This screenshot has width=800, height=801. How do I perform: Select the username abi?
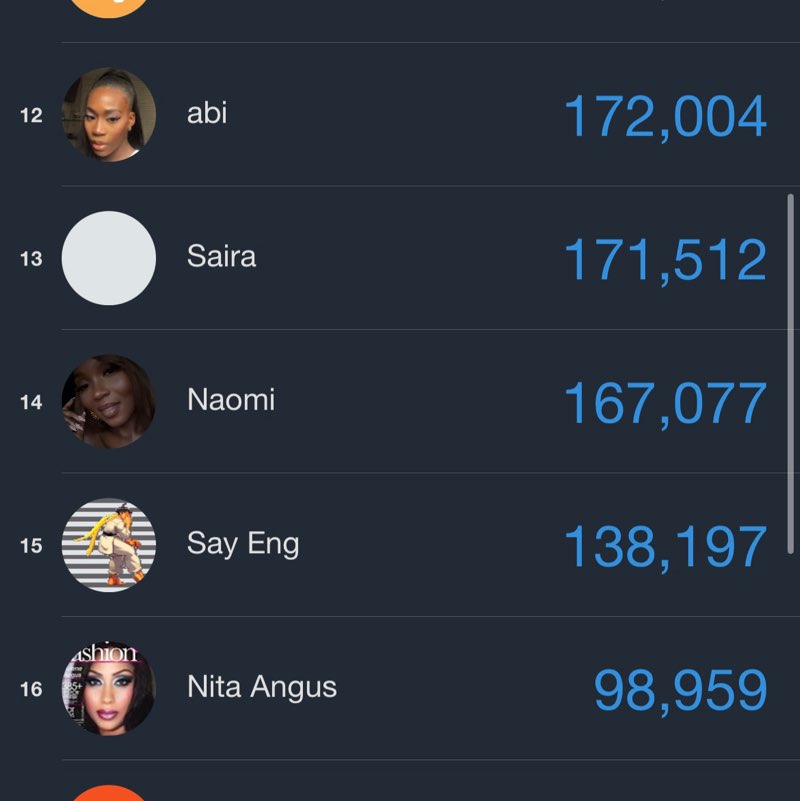pos(207,113)
